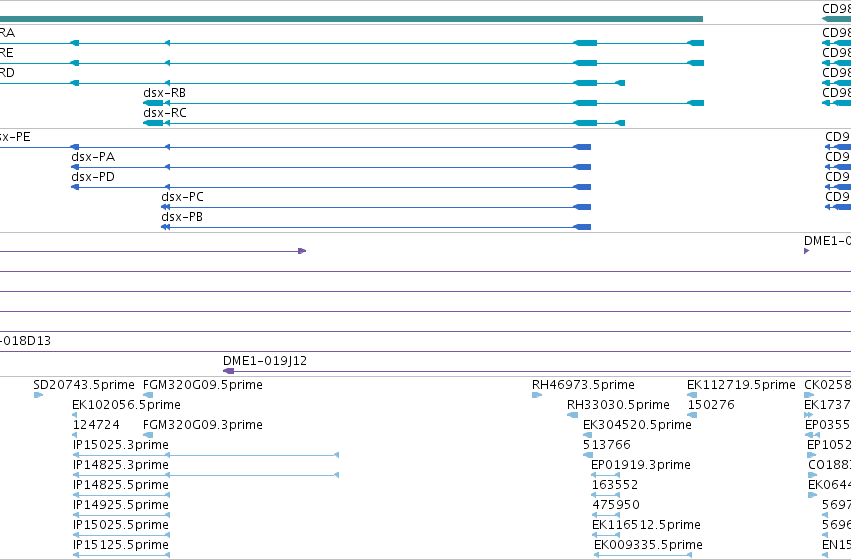Open the EK116512.5prime EST label

click(x=646, y=525)
